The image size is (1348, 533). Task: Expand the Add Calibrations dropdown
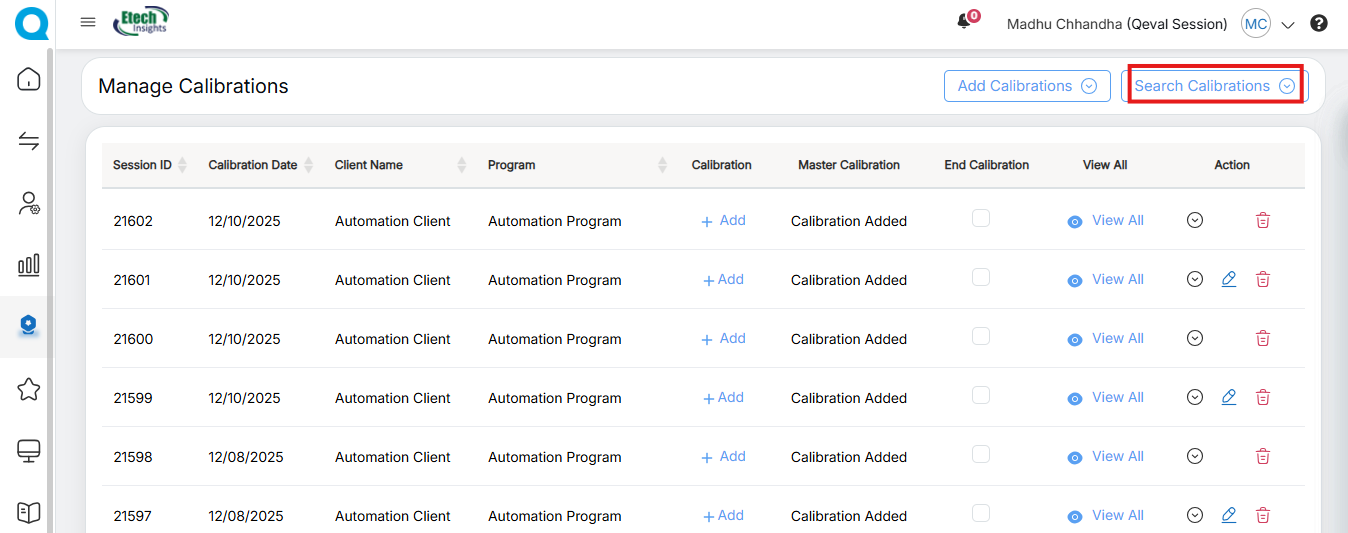click(1027, 86)
